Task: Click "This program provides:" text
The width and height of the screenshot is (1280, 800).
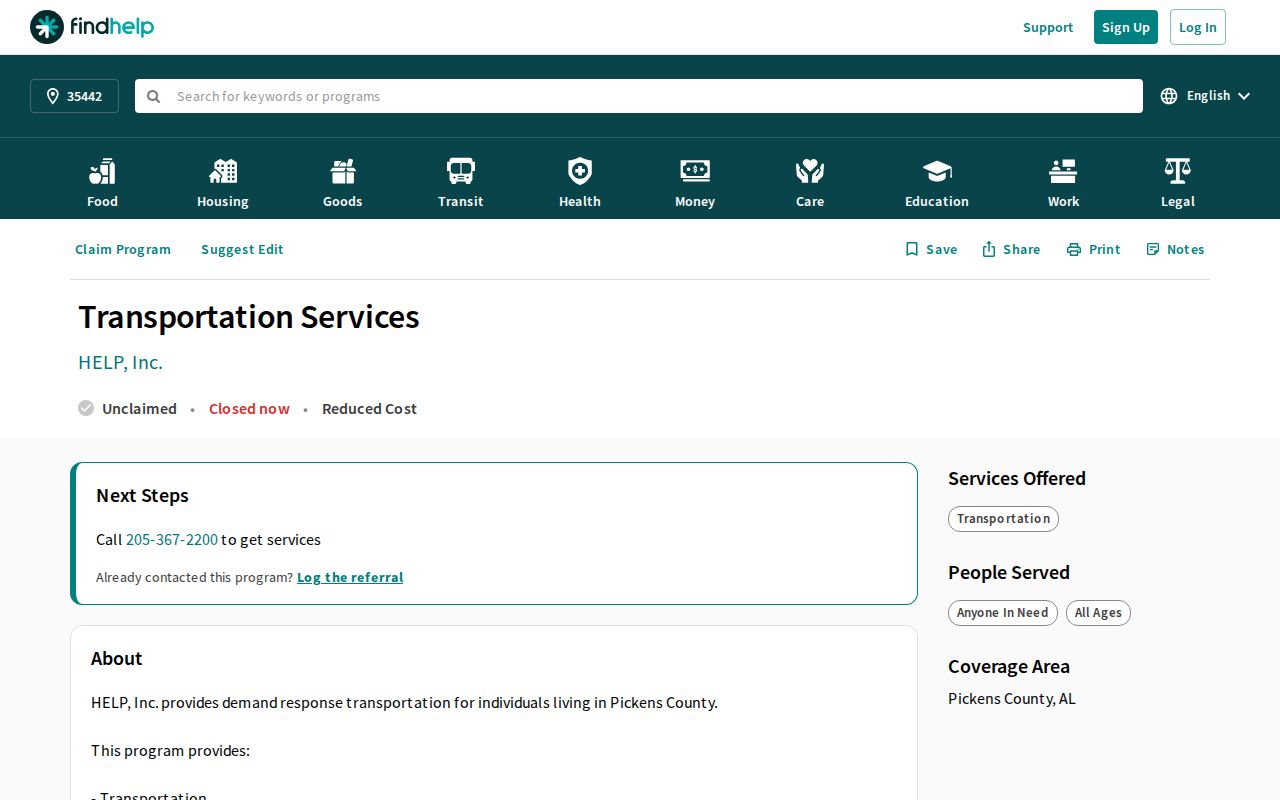Action: [170, 750]
